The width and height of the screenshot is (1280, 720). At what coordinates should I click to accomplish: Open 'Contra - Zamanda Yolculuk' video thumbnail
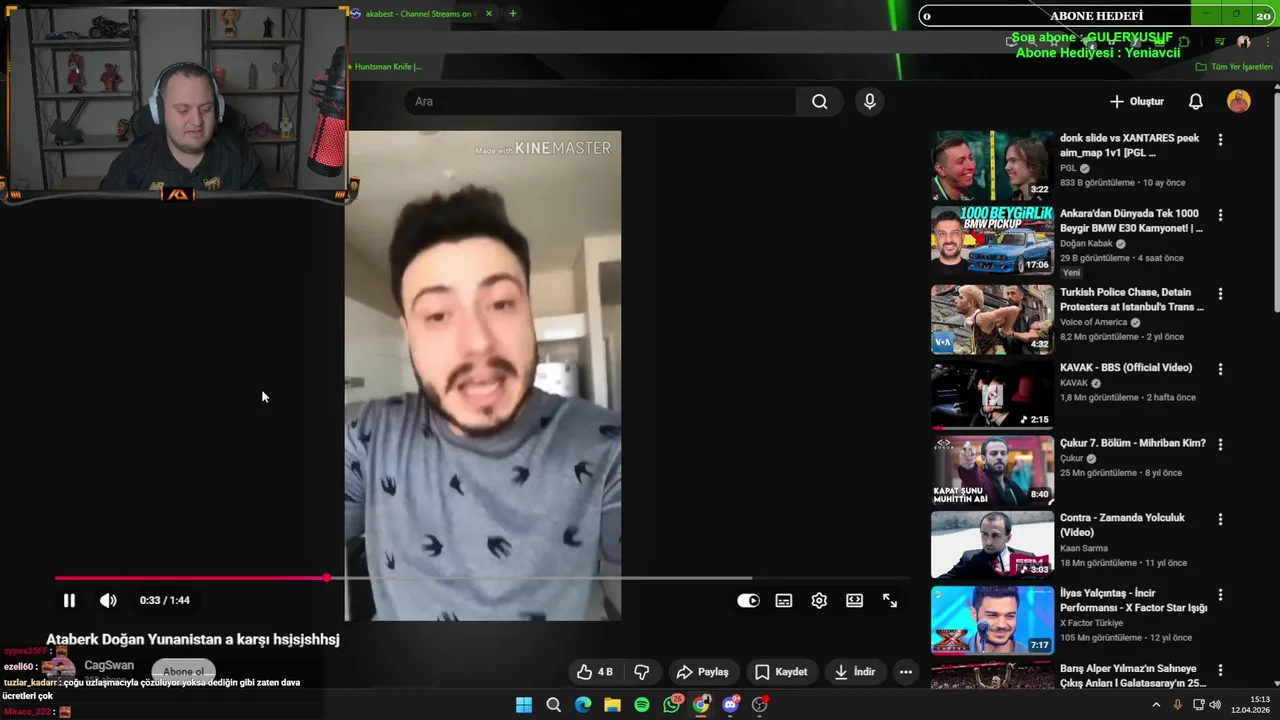992,545
